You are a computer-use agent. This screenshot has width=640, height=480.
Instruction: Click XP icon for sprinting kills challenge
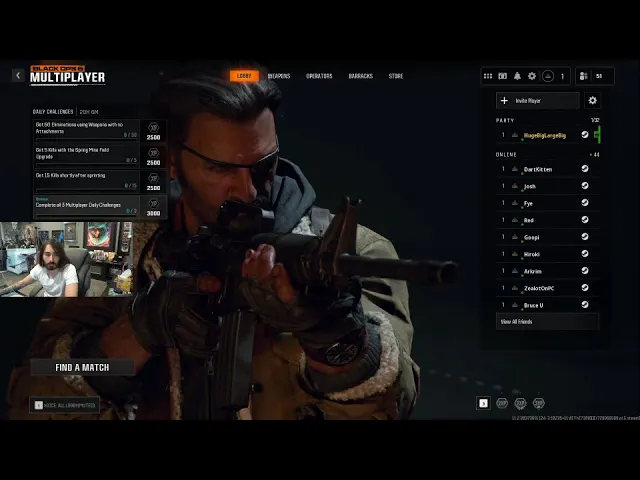[x=153, y=178]
